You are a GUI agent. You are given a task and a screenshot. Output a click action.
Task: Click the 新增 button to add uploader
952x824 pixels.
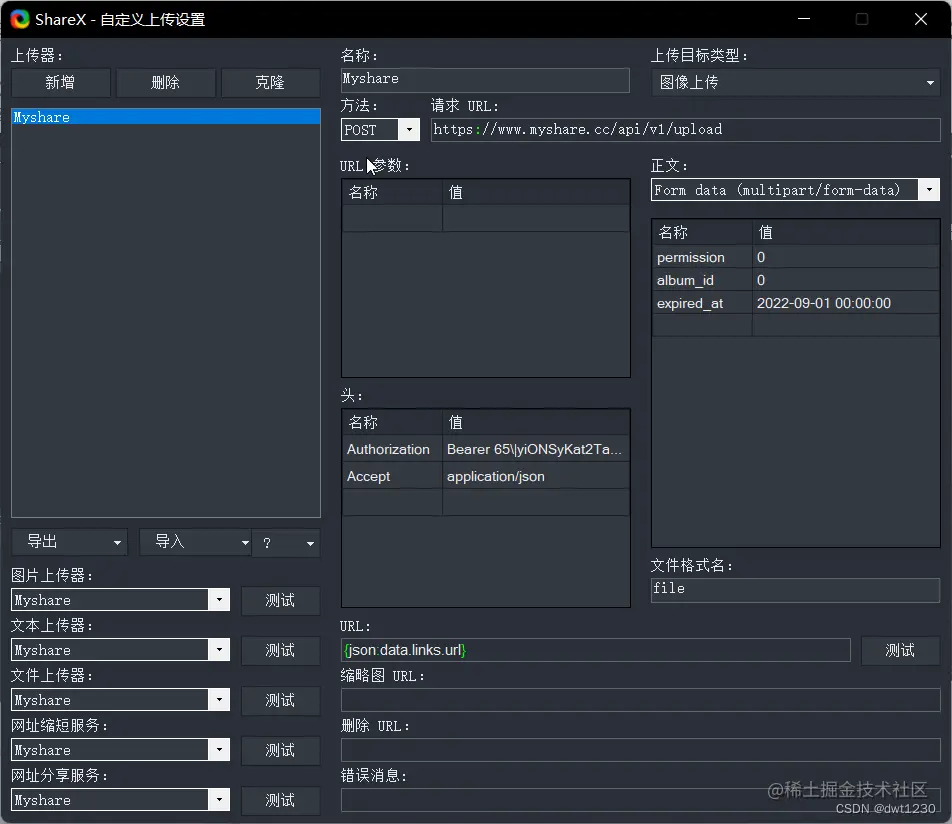[x=60, y=82]
